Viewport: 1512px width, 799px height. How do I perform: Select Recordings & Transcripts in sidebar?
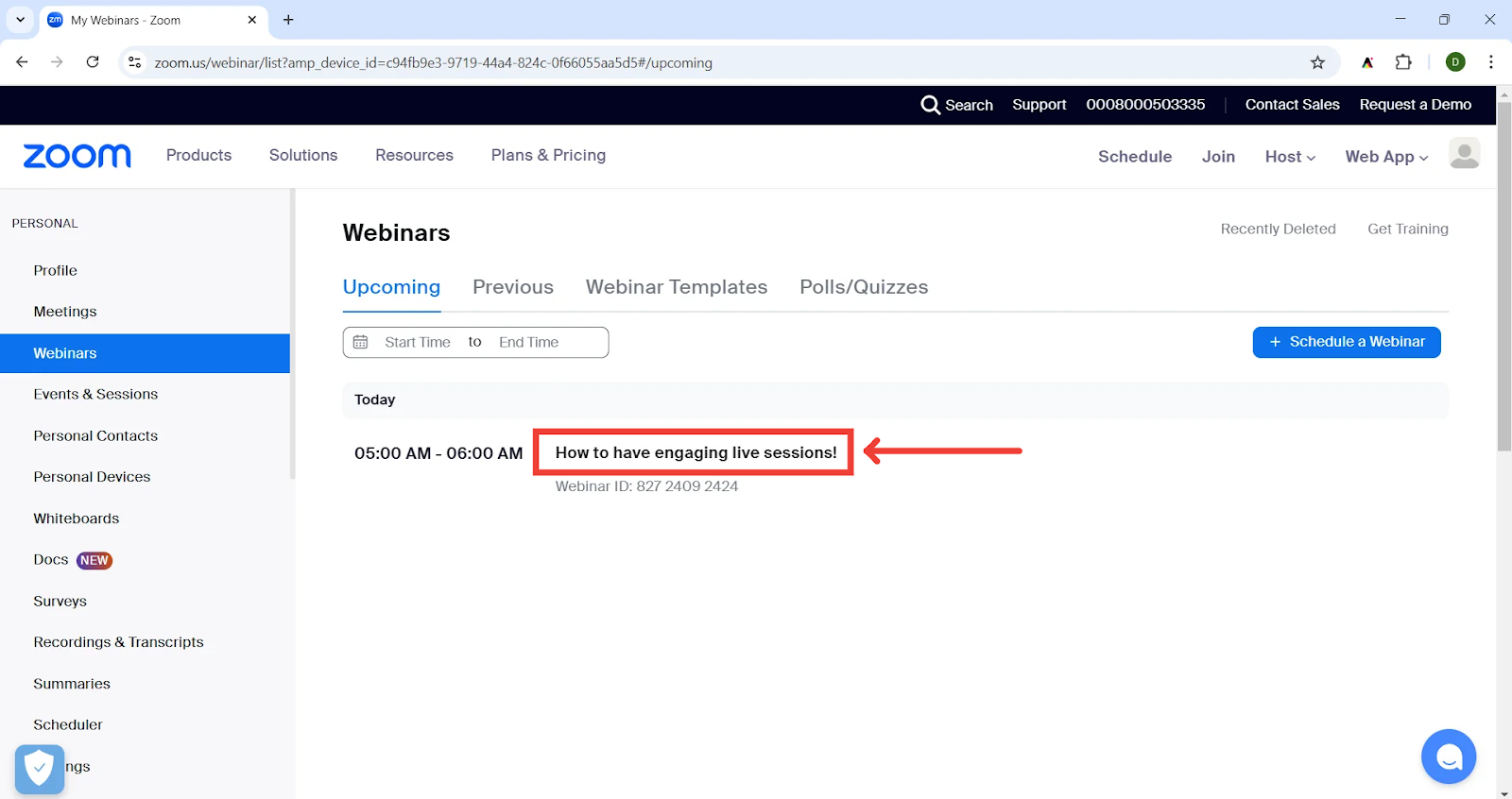tap(118, 642)
